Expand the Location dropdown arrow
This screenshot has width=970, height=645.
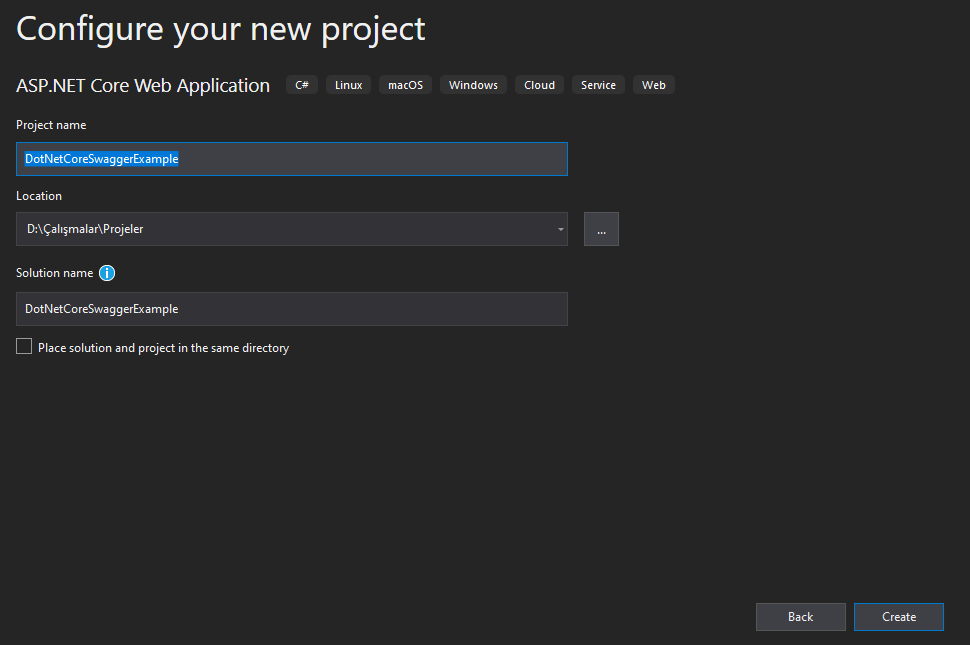[x=560, y=229]
